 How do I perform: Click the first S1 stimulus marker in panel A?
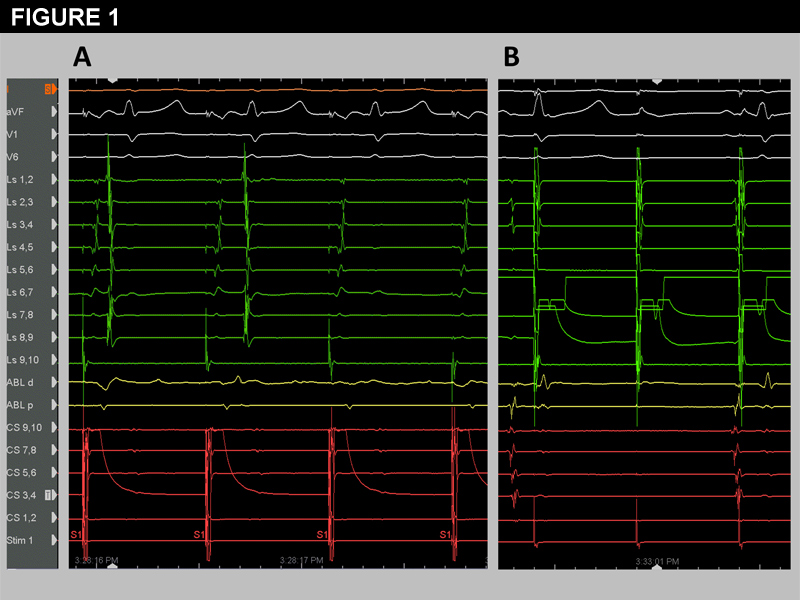[x=76, y=536]
